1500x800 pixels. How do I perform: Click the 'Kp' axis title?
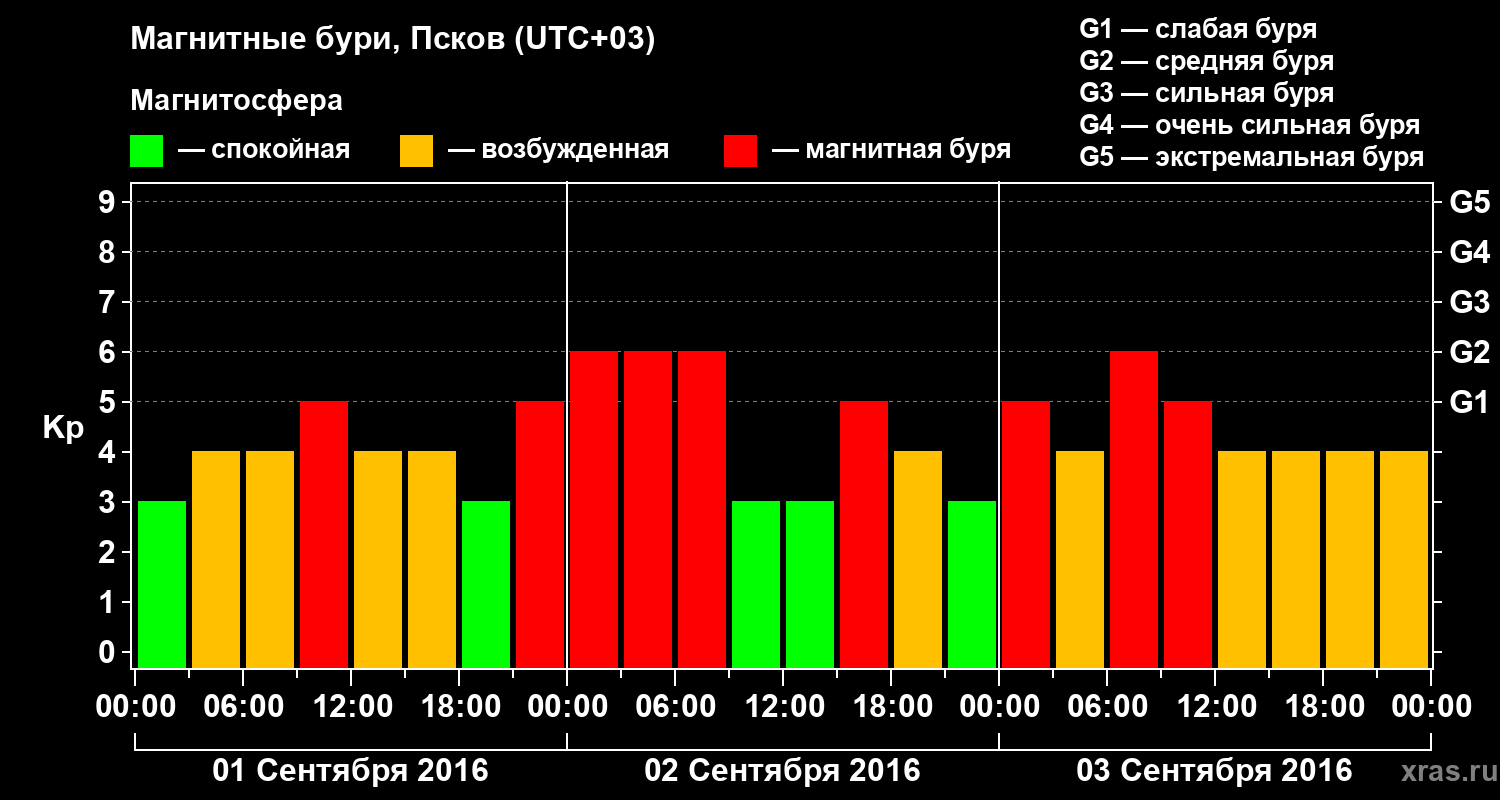63,428
